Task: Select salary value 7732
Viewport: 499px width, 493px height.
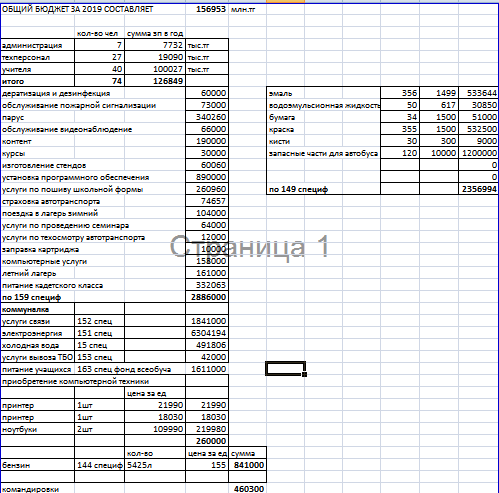Action: 155,45
